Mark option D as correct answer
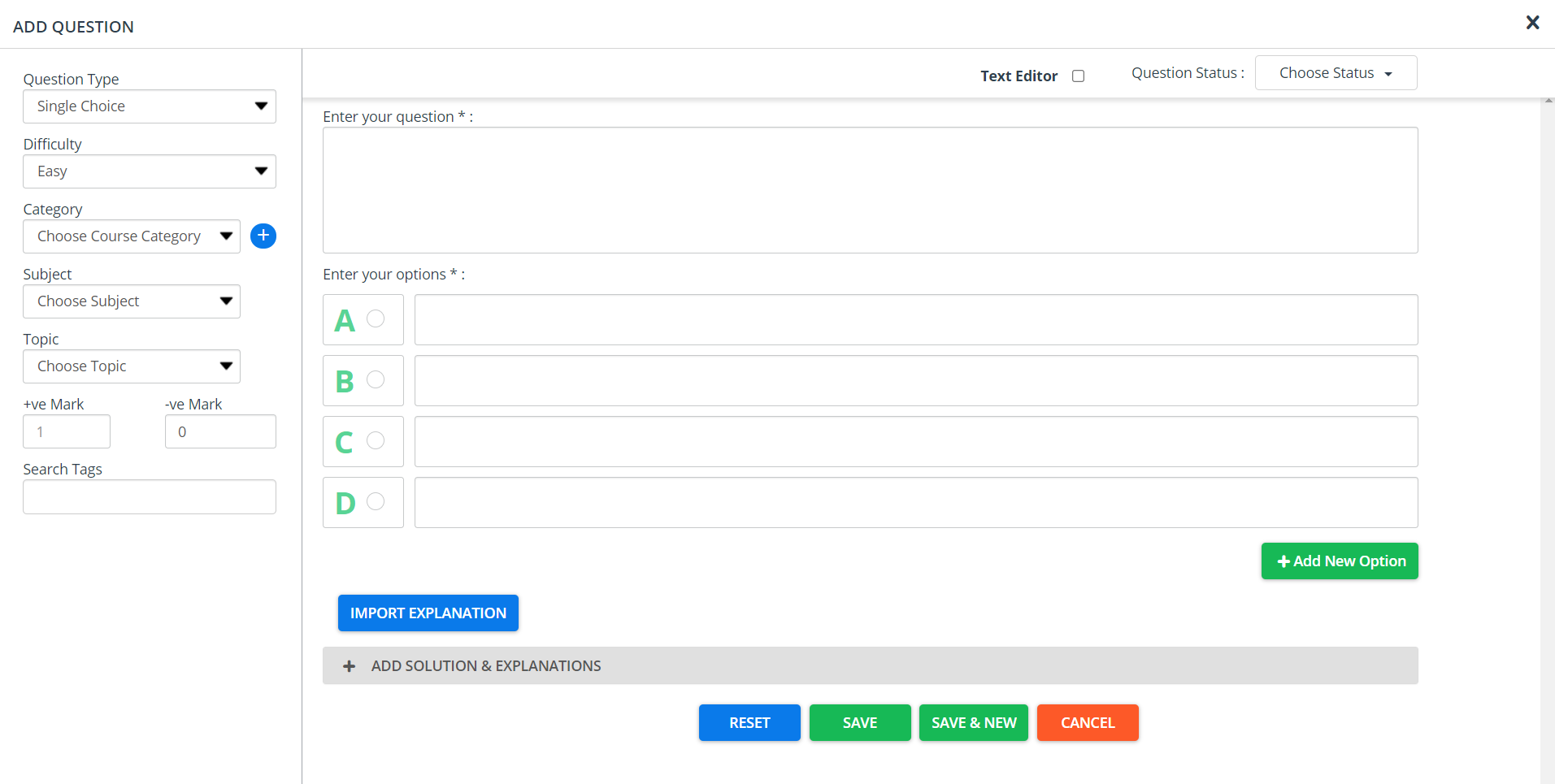Screen dimensions: 1555x784 pyautogui.click(x=376, y=501)
